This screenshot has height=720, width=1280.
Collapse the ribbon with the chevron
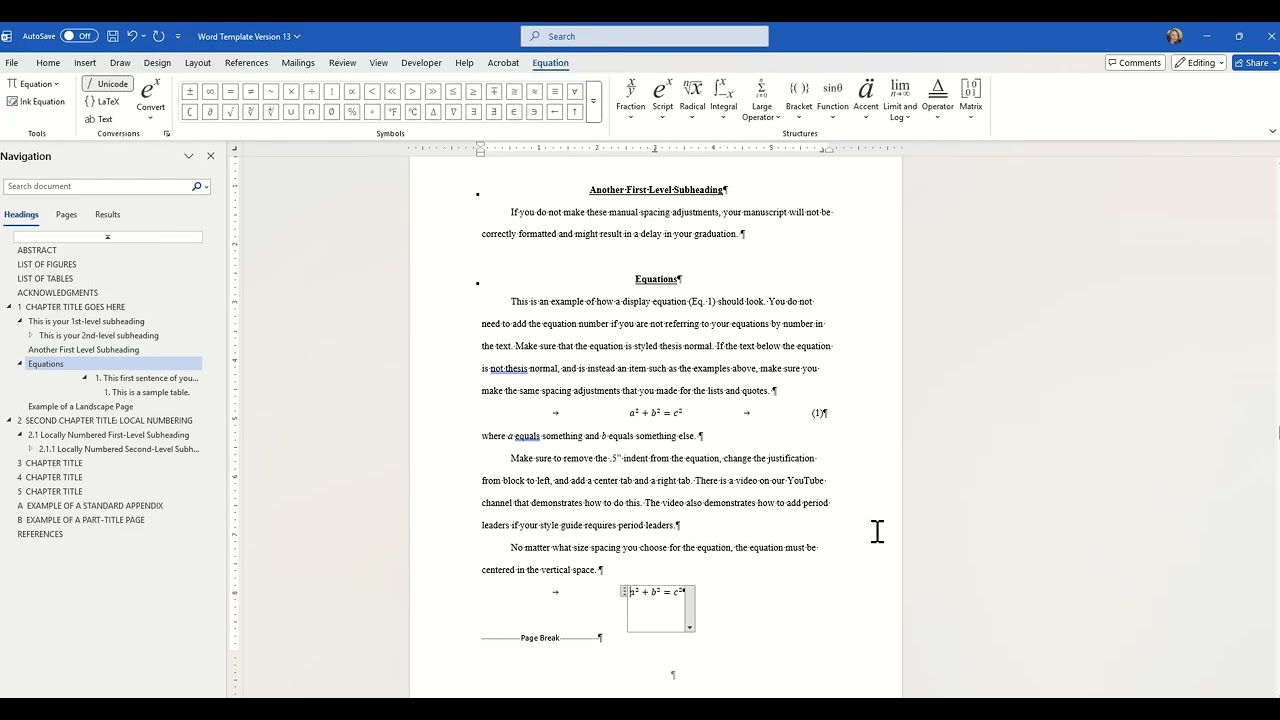1272,131
